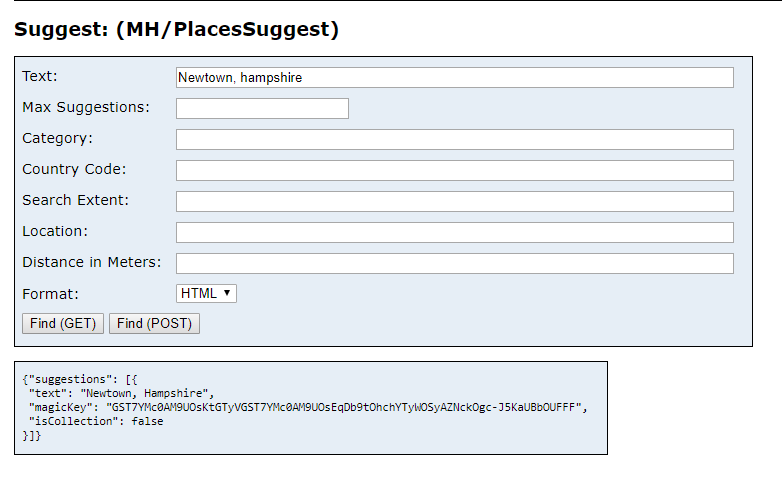
Task: Click the Country Code label
Action: [x=74, y=169]
